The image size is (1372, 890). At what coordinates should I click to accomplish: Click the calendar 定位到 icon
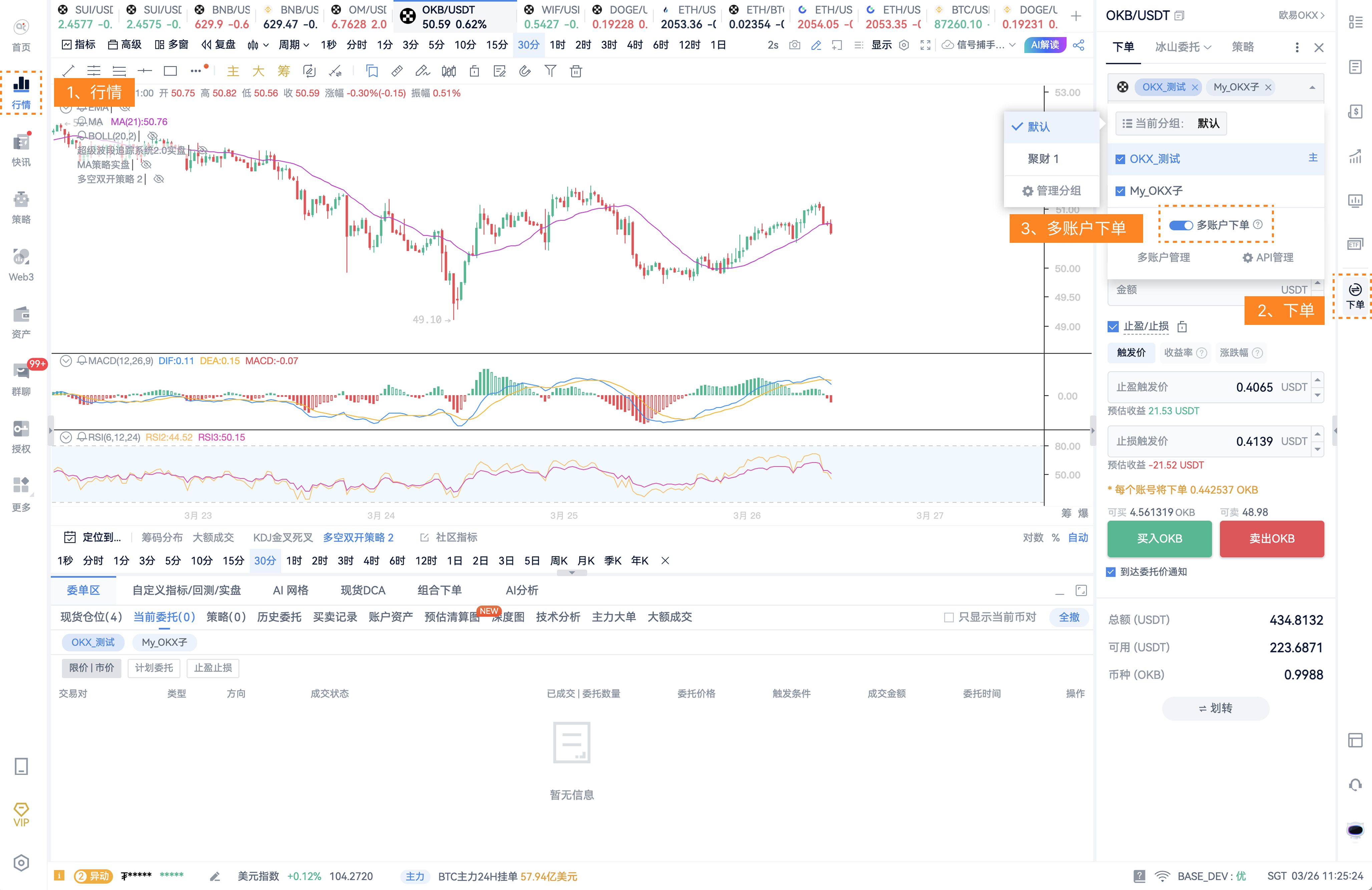[70, 537]
